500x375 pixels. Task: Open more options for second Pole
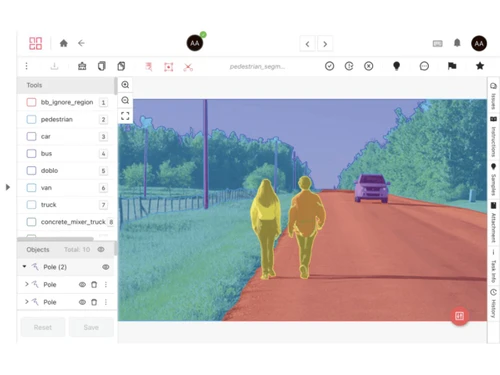click(x=106, y=302)
